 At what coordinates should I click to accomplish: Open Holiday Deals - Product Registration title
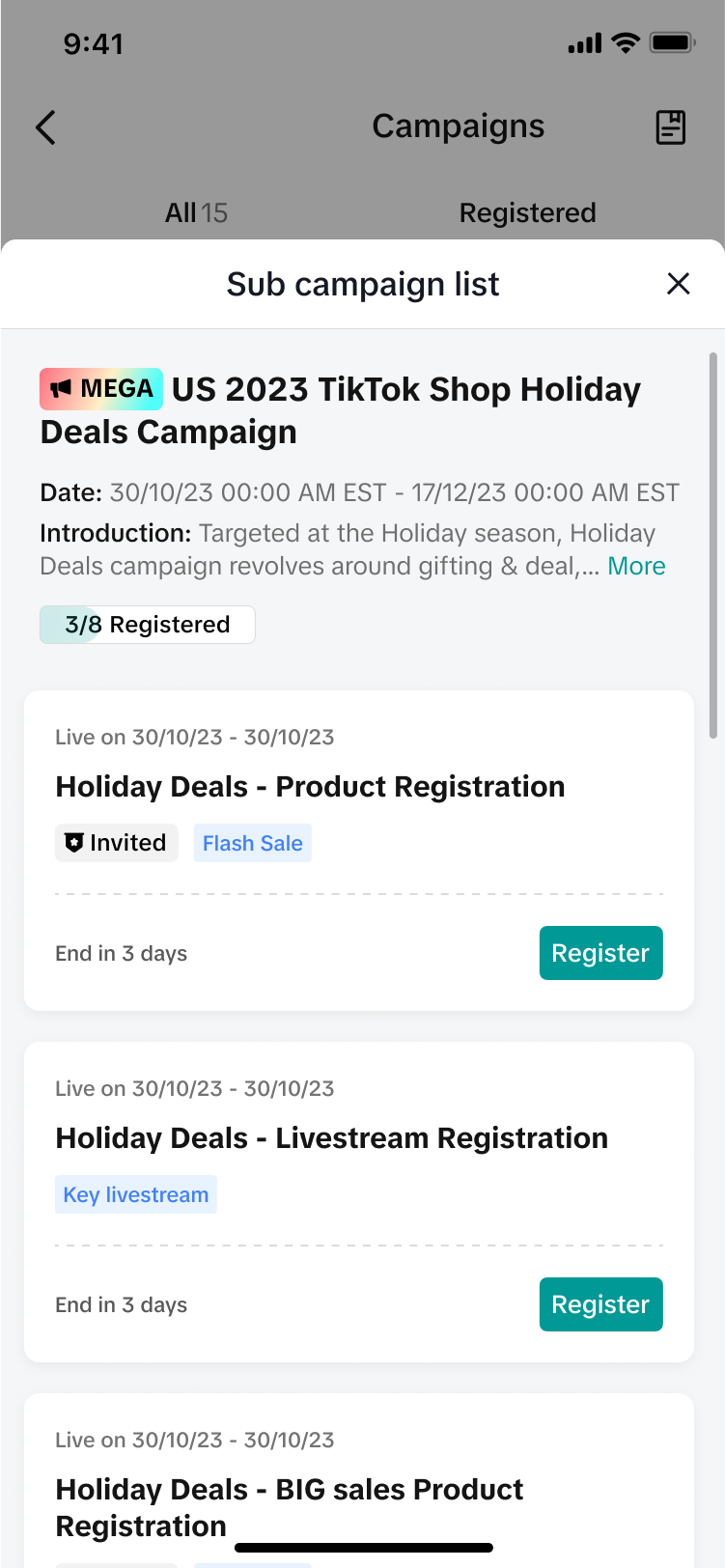310,787
